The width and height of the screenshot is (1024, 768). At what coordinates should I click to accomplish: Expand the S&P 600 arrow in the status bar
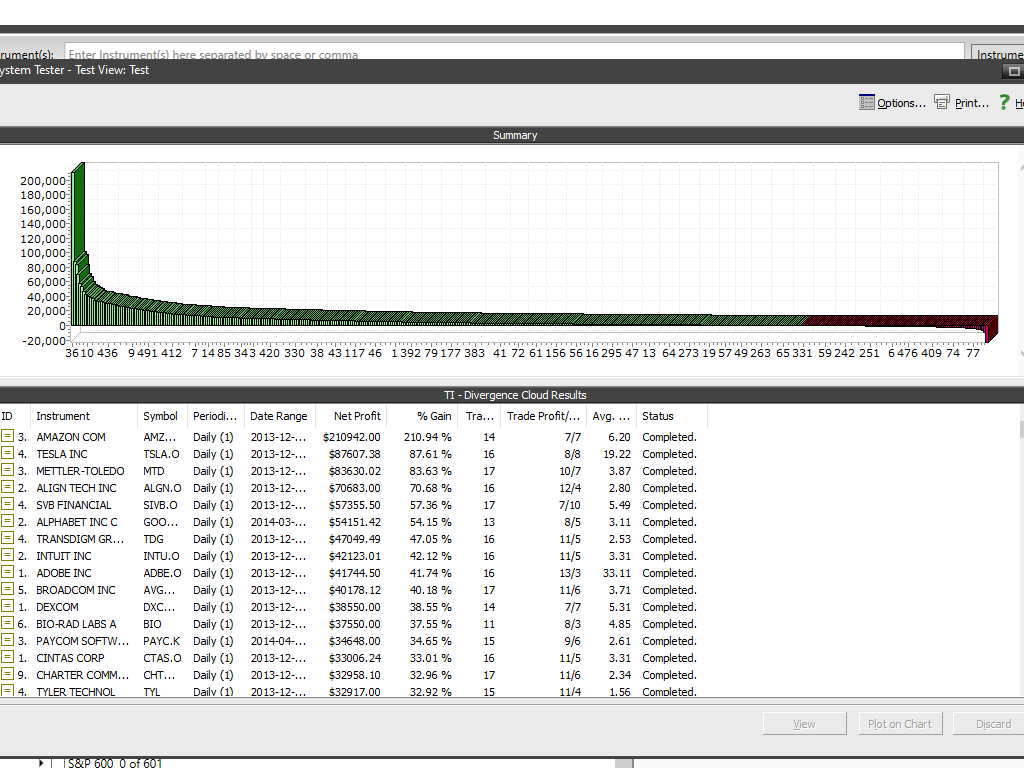pos(41,762)
